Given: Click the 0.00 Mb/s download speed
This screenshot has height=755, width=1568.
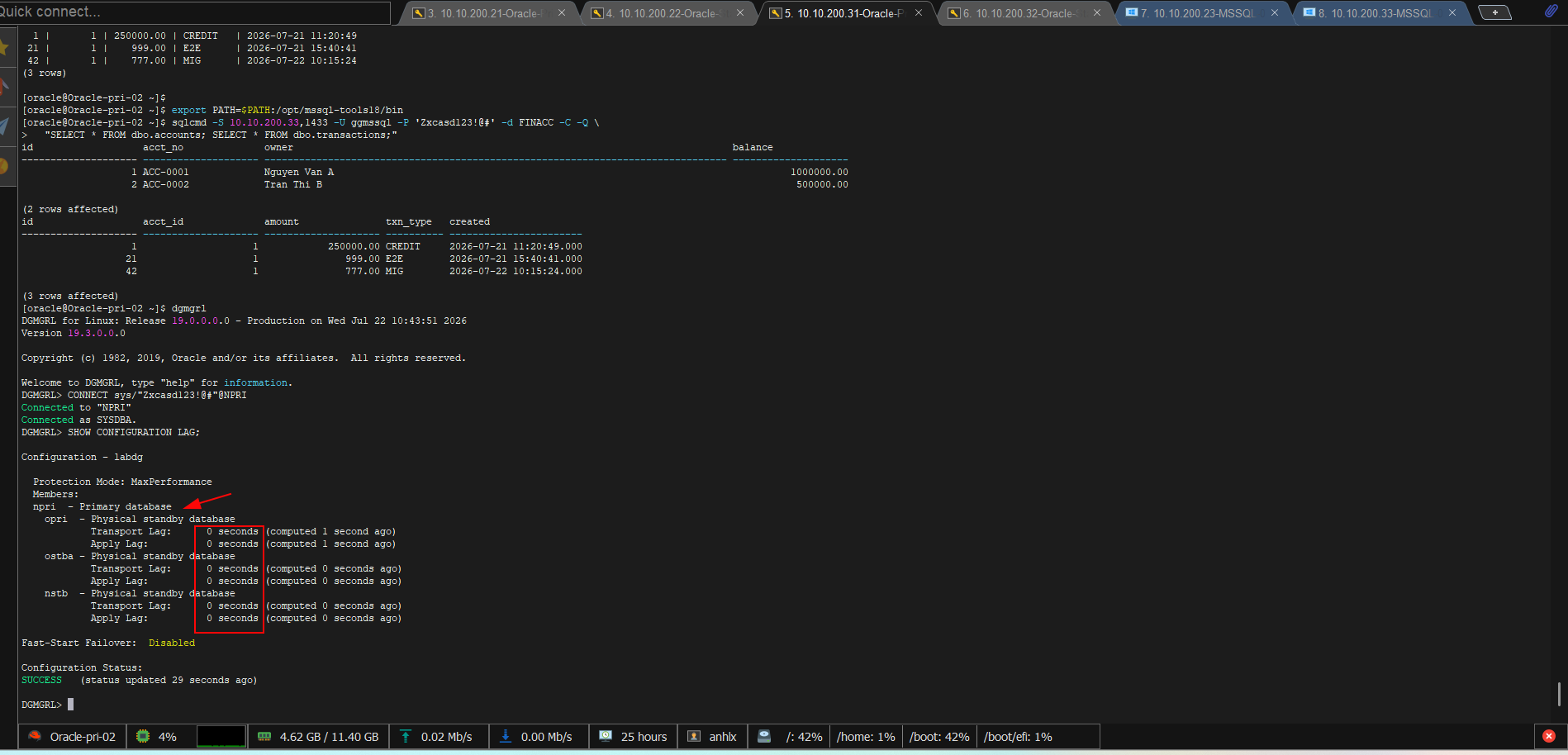Looking at the screenshot, I should point(546,737).
